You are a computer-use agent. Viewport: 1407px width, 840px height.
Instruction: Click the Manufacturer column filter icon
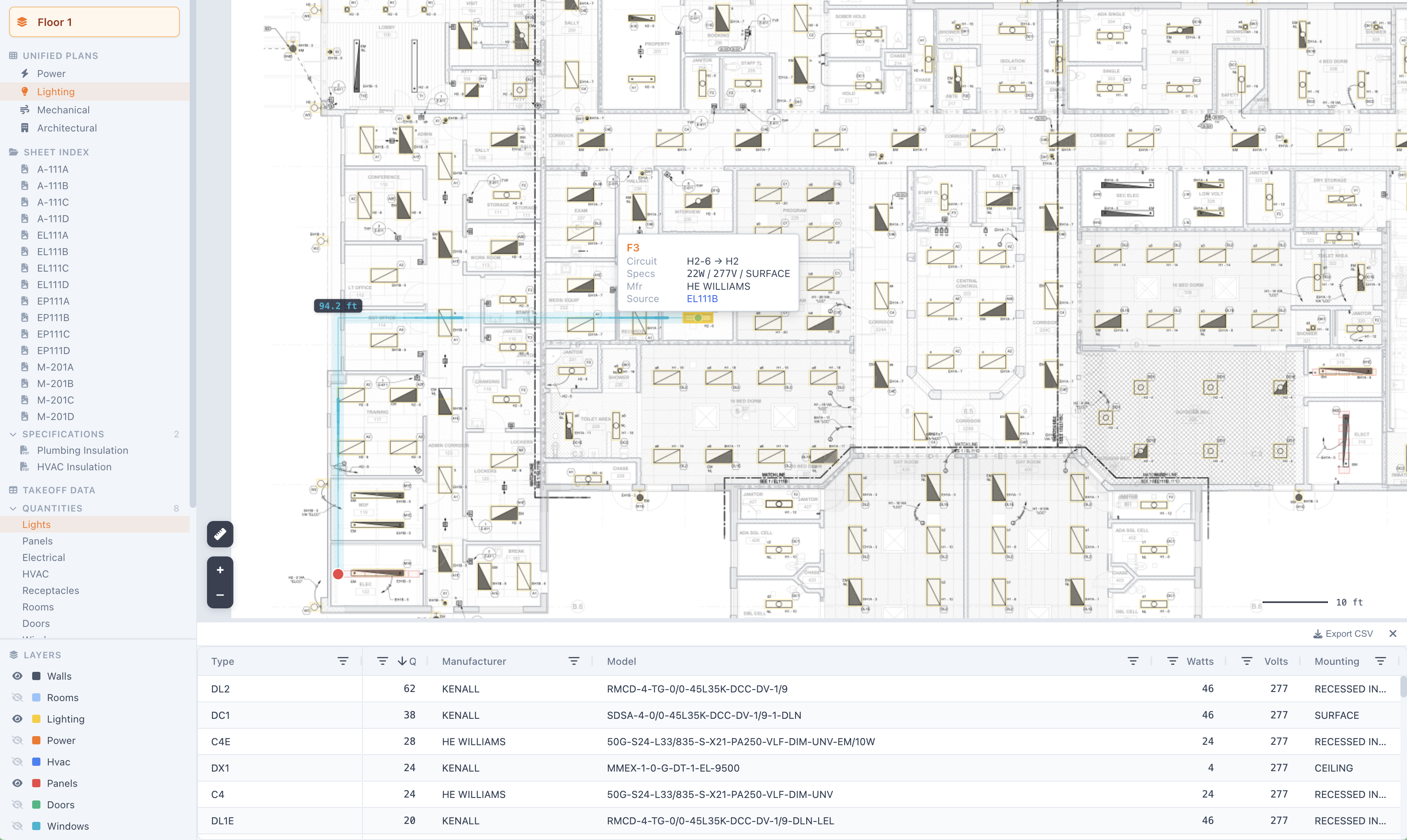coord(574,661)
